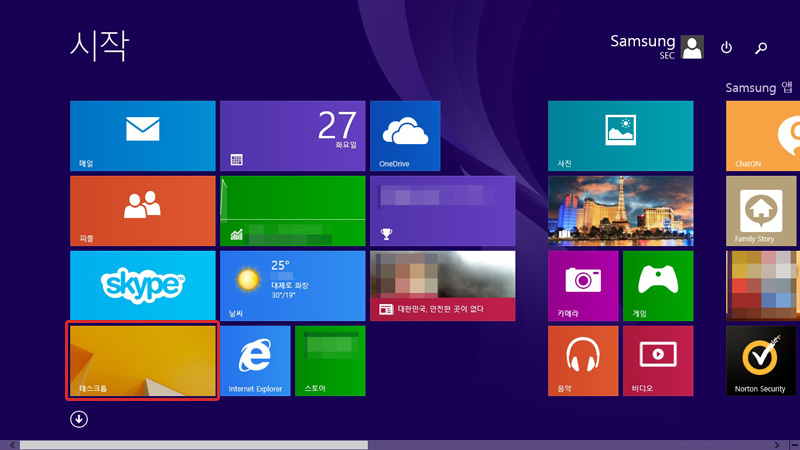Open the Music headphones tile

click(583, 361)
